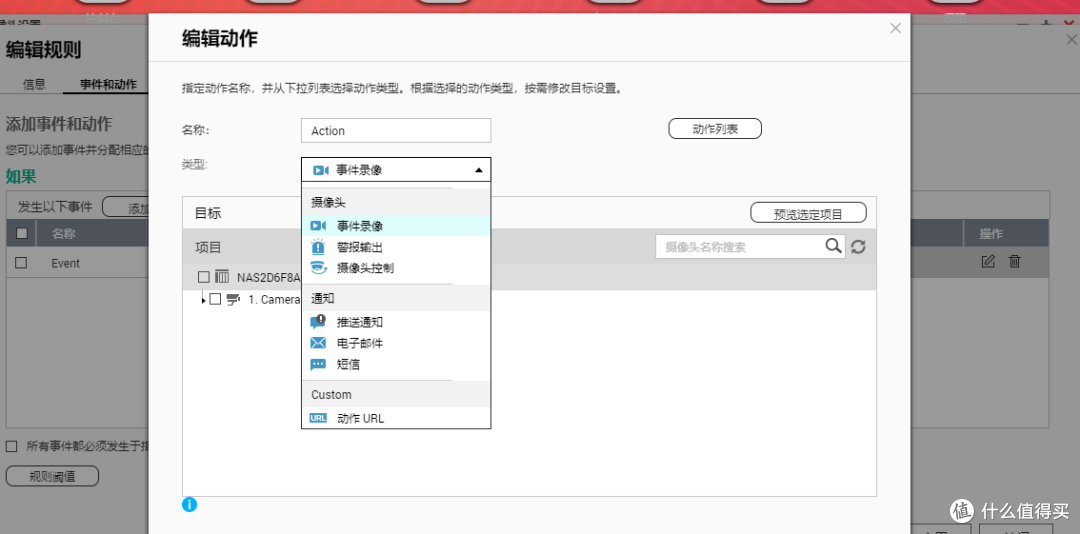1080x534 pixels.
Task: Tick the 1. Camera checkbox
Action: pyautogui.click(x=215, y=299)
